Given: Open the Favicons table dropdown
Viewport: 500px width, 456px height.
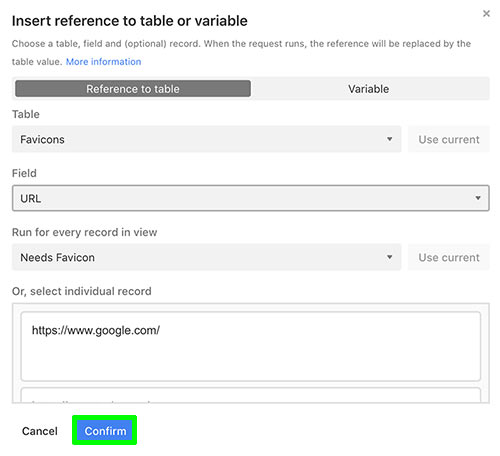Looking at the screenshot, I should (207, 139).
